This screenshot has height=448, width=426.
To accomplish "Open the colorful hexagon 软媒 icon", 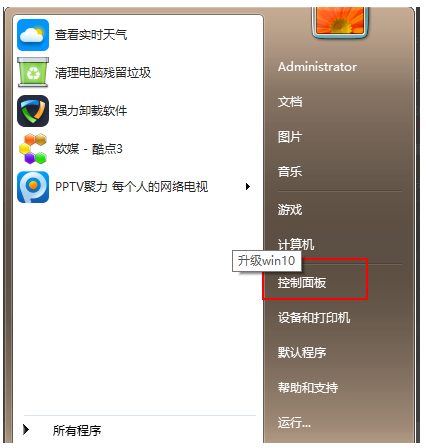I will [33, 149].
